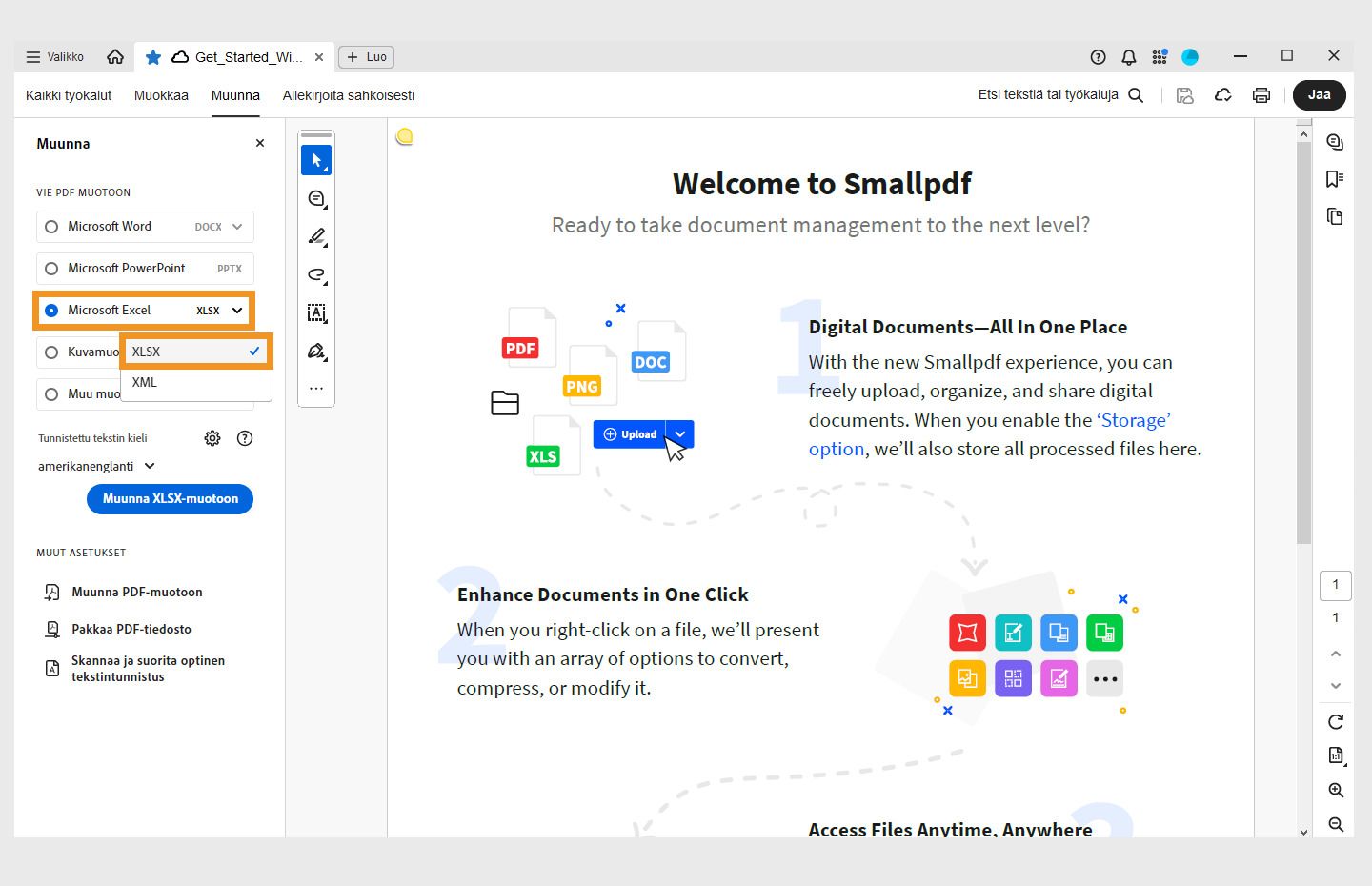
Task: Open the Muokkaa tab
Action: 161,95
